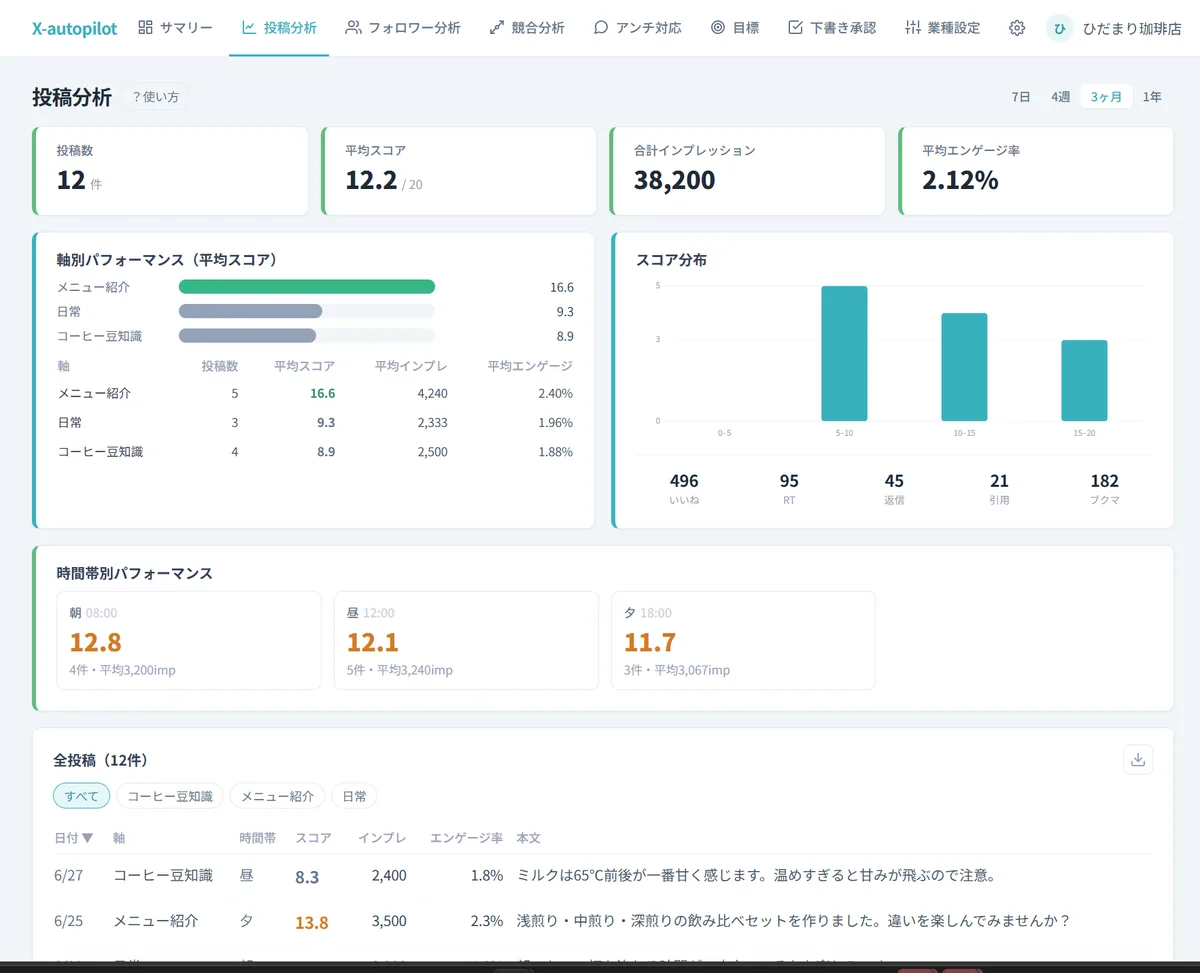The image size is (1200, 973).
Task: Click the 5–10 score distribution bar
Action: pos(844,353)
